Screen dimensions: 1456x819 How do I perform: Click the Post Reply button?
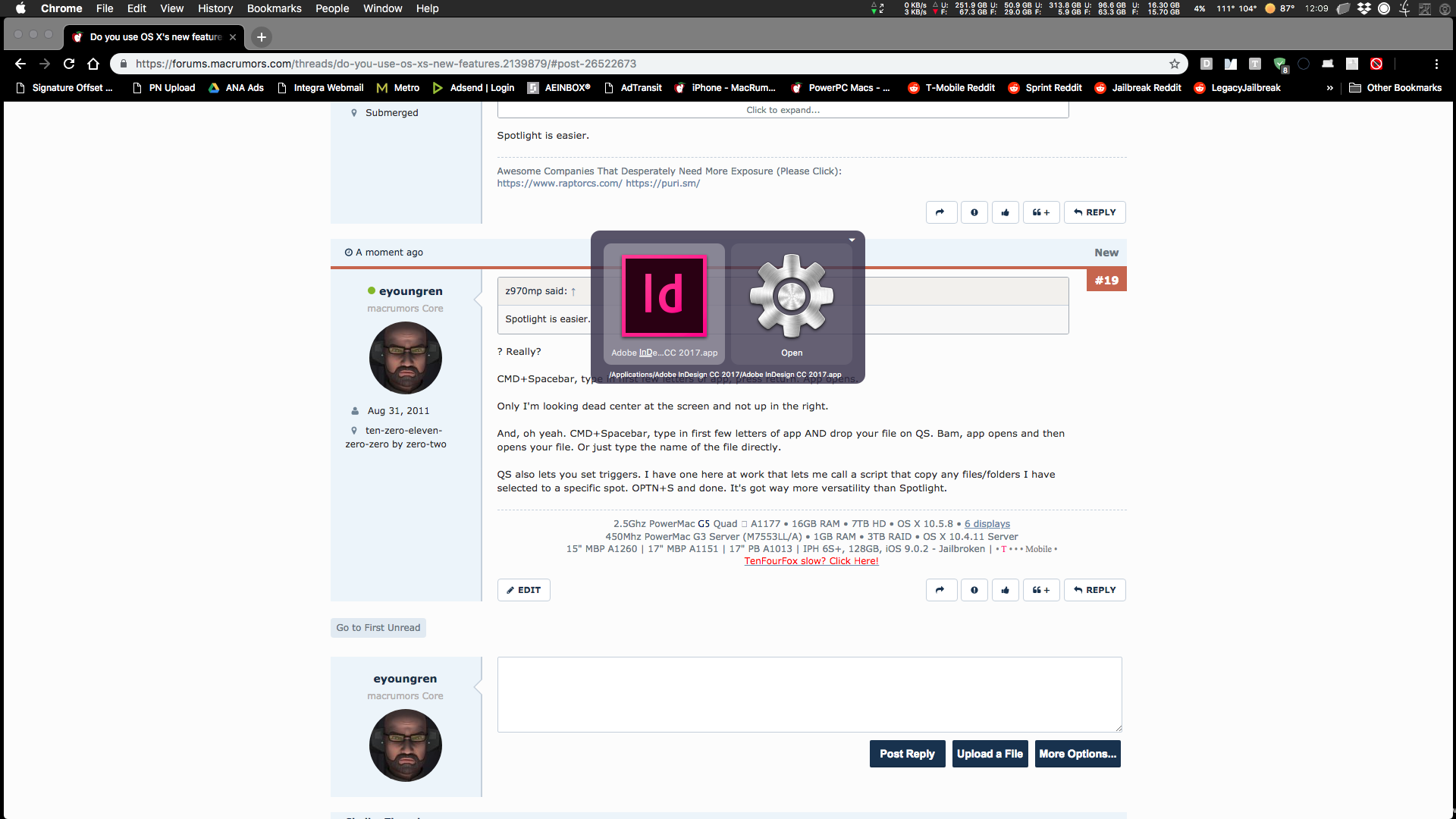[907, 754]
